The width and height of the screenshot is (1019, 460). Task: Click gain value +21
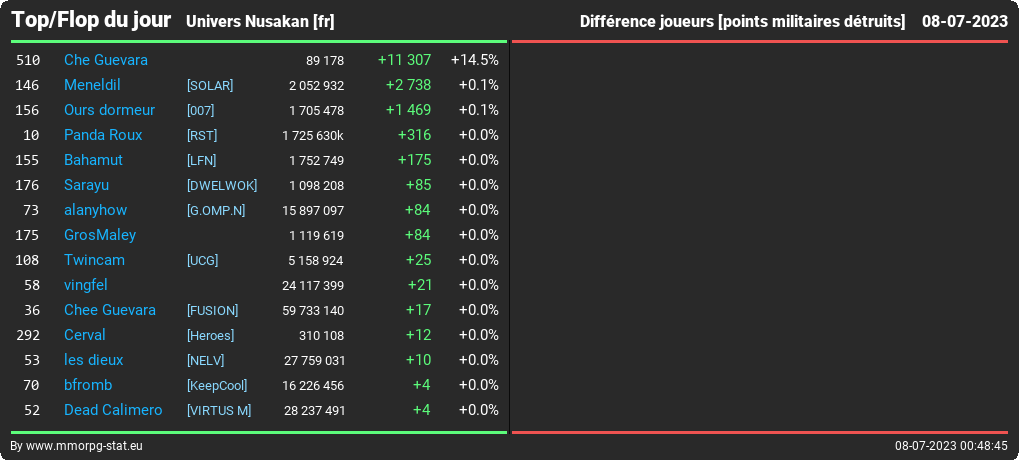pos(420,285)
